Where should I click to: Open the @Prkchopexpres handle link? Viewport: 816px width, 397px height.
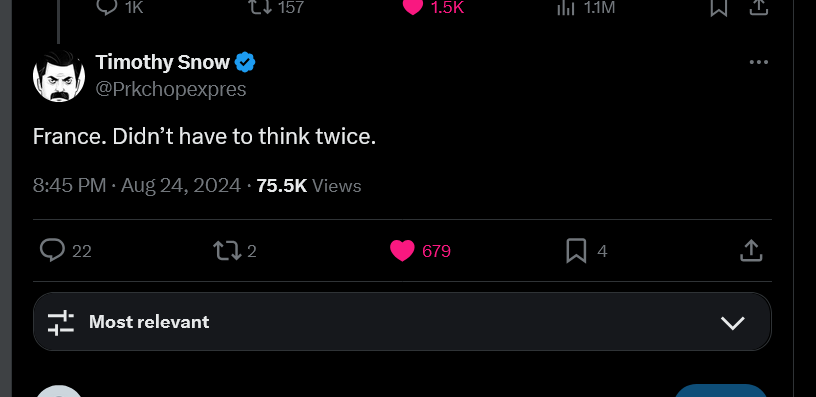pyautogui.click(x=171, y=89)
